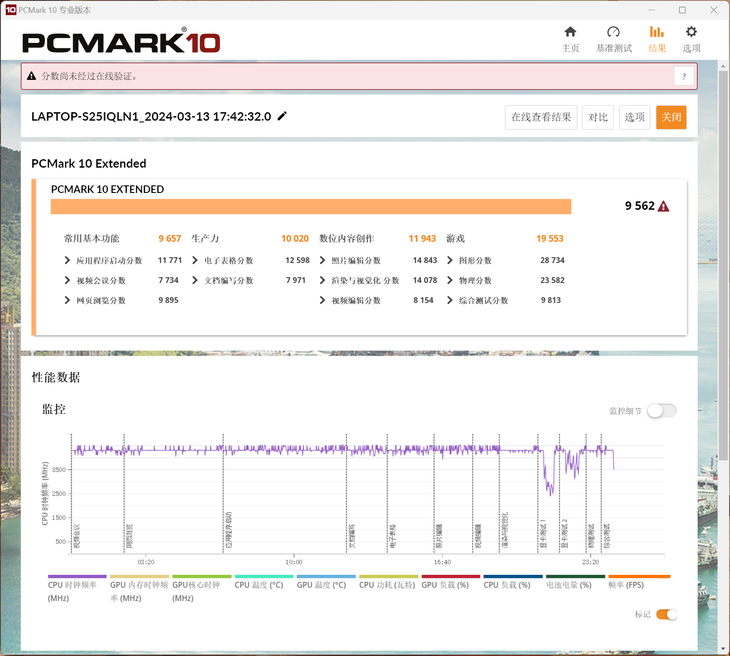This screenshot has height=656, width=730.
Task: Click the vertical scrollbar on right edge
Action: [723, 266]
